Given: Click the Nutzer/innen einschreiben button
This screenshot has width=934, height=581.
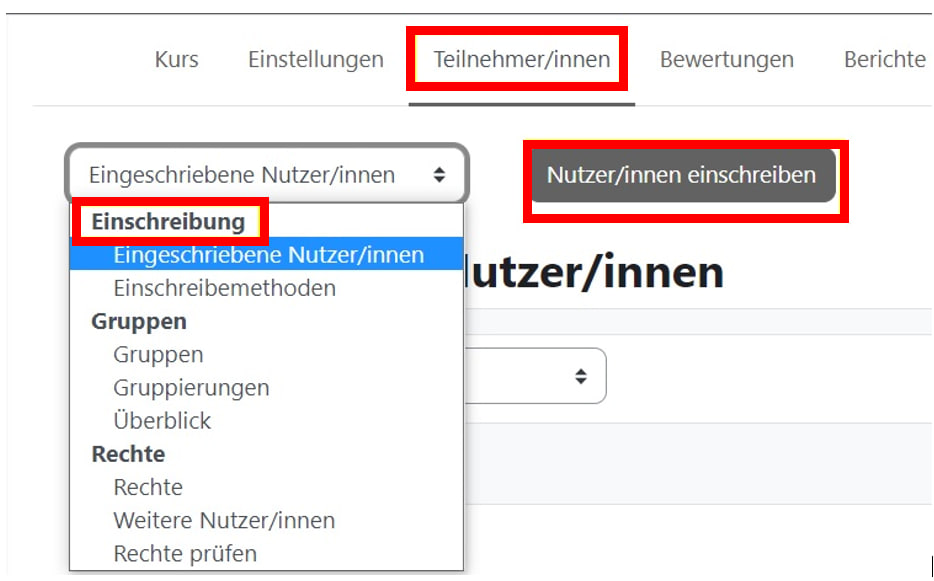Looking at the screenshot, I should click(683, 173).
